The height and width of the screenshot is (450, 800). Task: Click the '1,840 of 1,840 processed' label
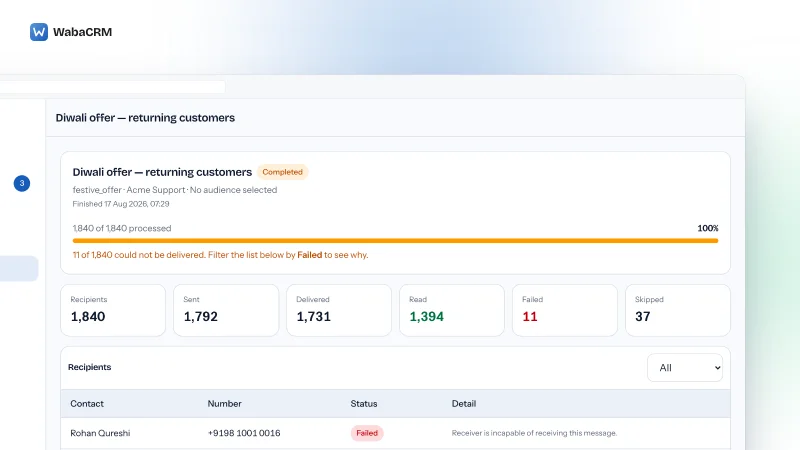coord(122,228)
